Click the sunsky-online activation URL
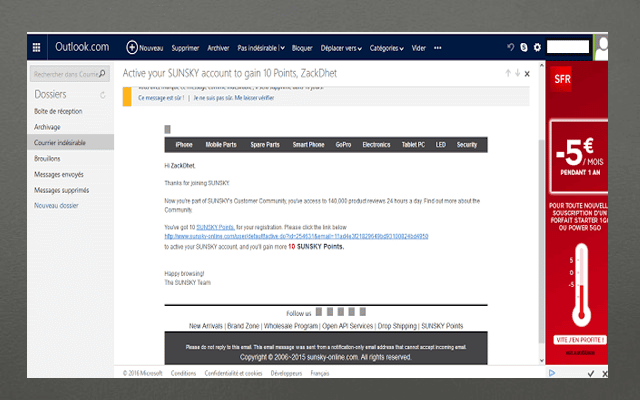 pyautogui.click(x=296, y=236)
